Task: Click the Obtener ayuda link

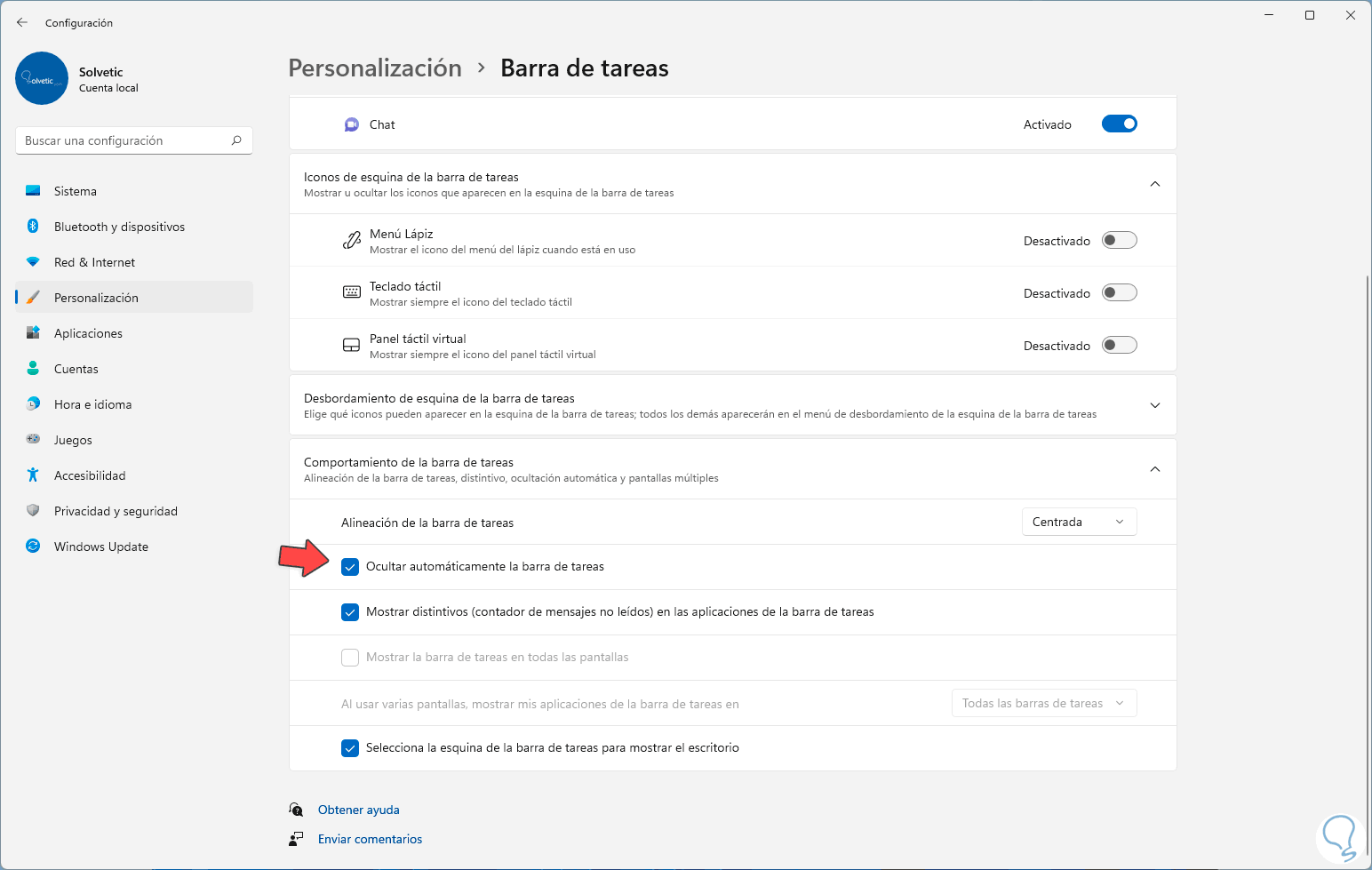Action: click(358, 810)
